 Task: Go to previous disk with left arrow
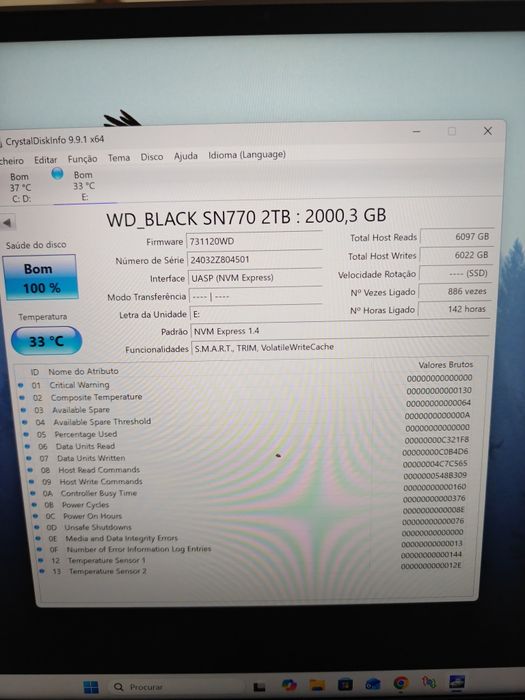8,223
